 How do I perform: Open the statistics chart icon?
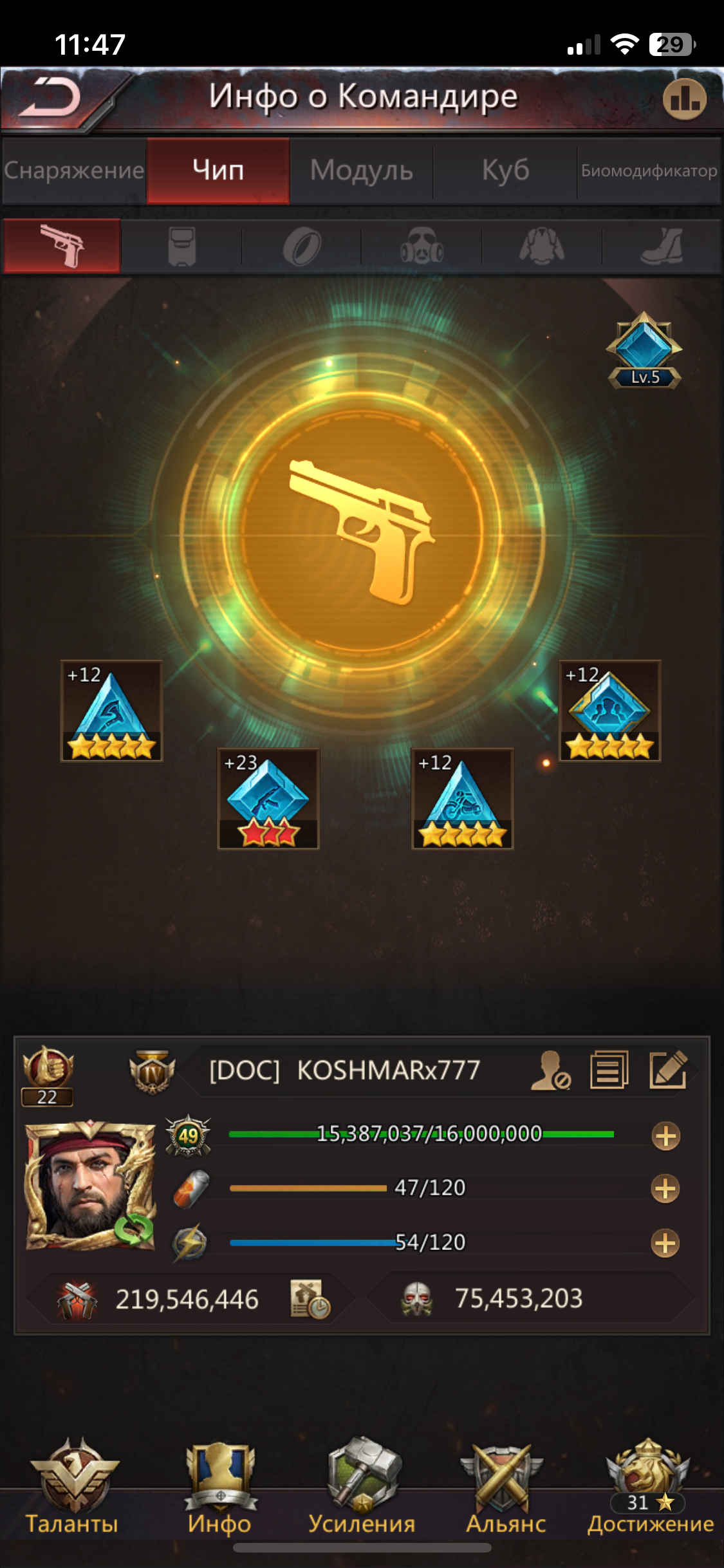point(685,98)
